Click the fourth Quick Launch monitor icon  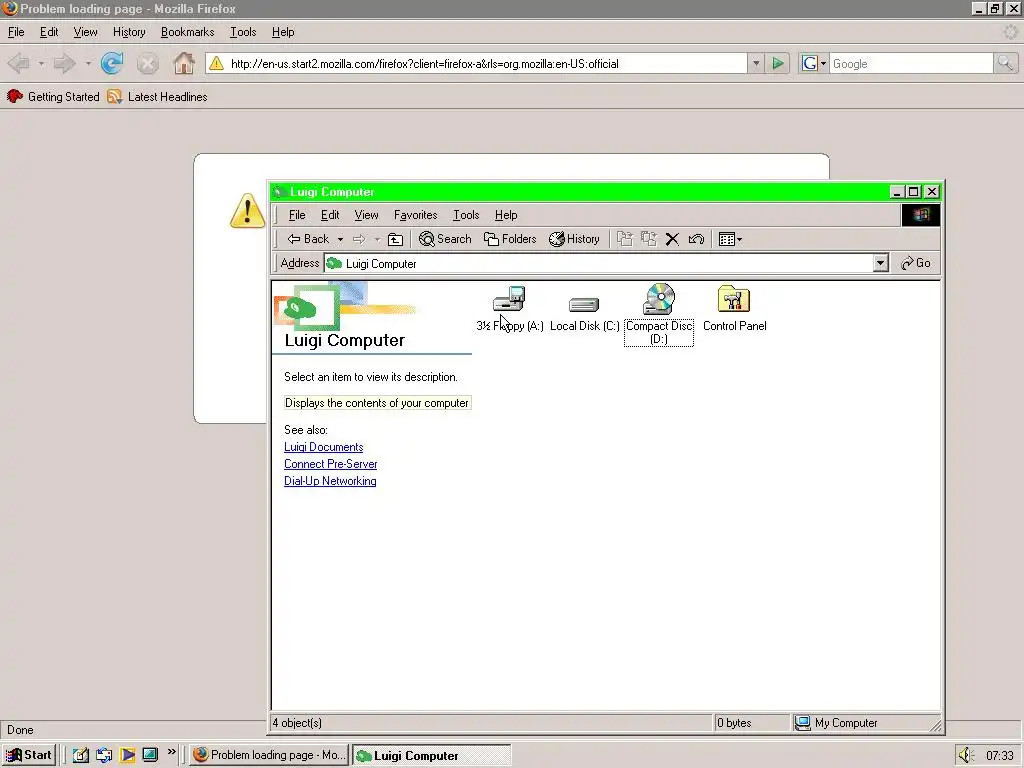click(150, 755)
